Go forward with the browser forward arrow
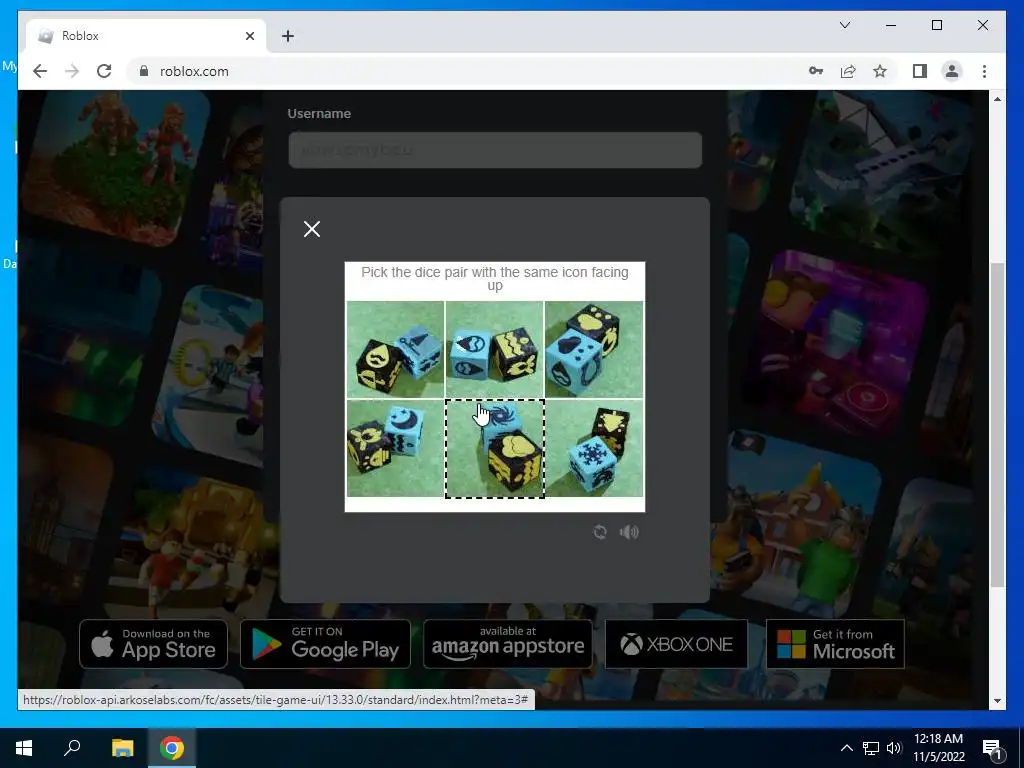Viewport: 1024px width, 768px height. click(72, 71)
